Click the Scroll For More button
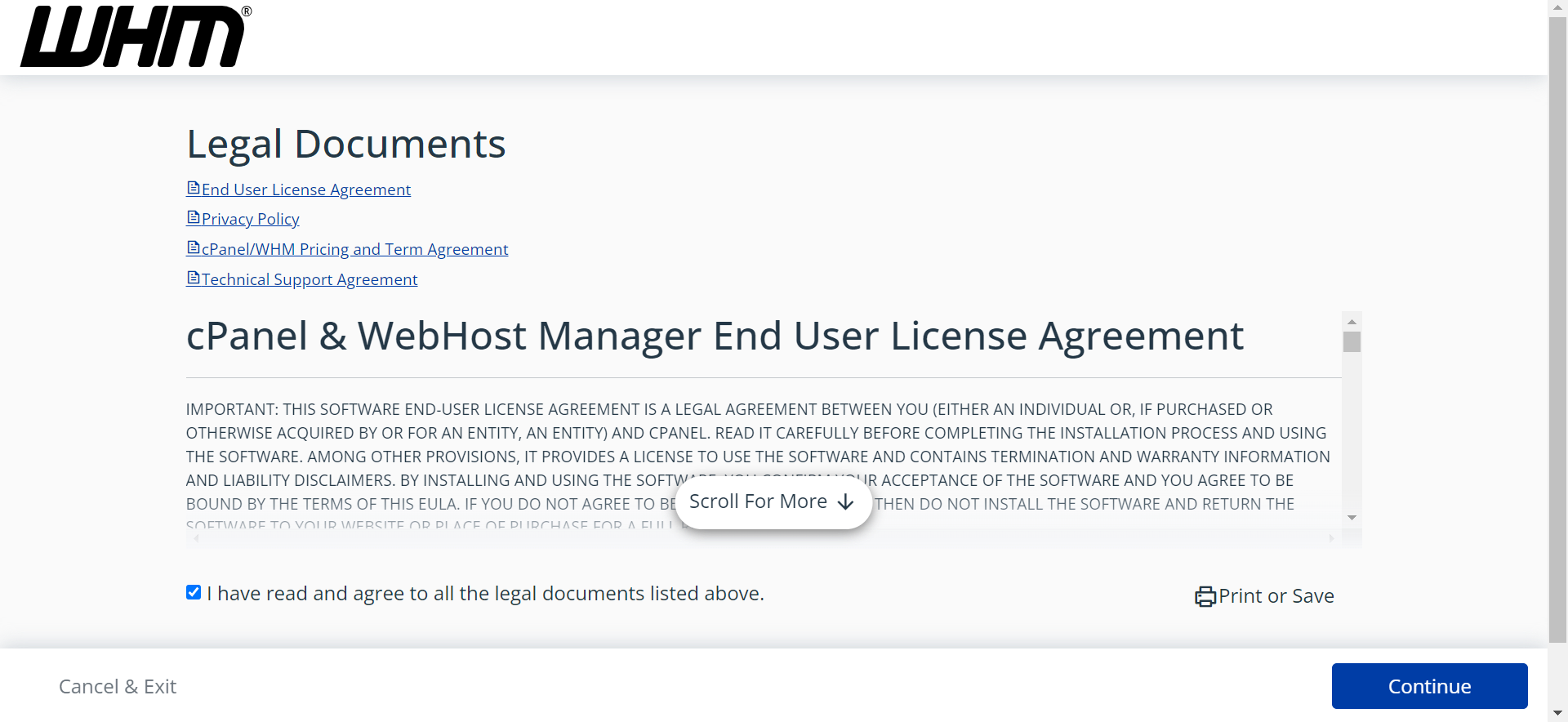 pos(773,501)
